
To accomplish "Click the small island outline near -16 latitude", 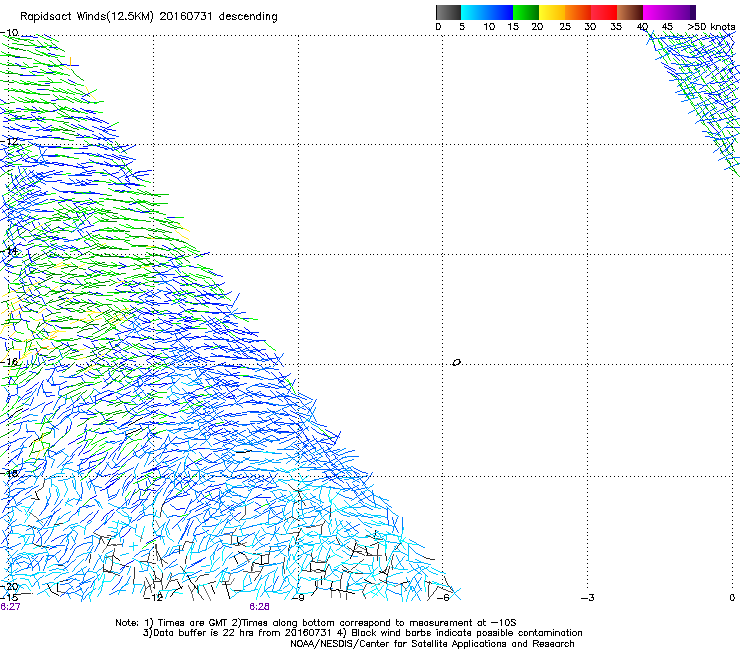I will [x=456, y=362].
